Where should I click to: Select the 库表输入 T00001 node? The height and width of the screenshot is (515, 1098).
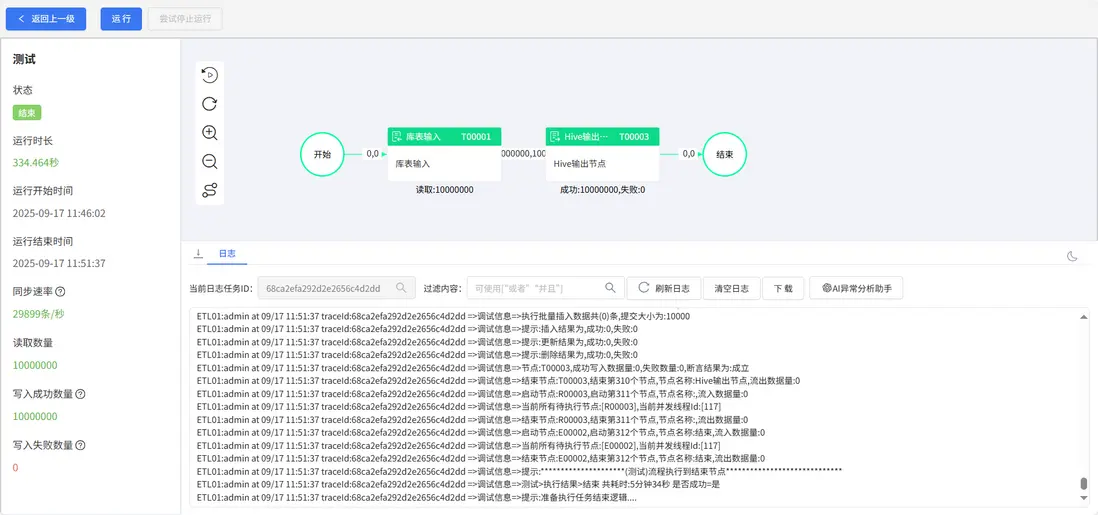pos(445,154)
